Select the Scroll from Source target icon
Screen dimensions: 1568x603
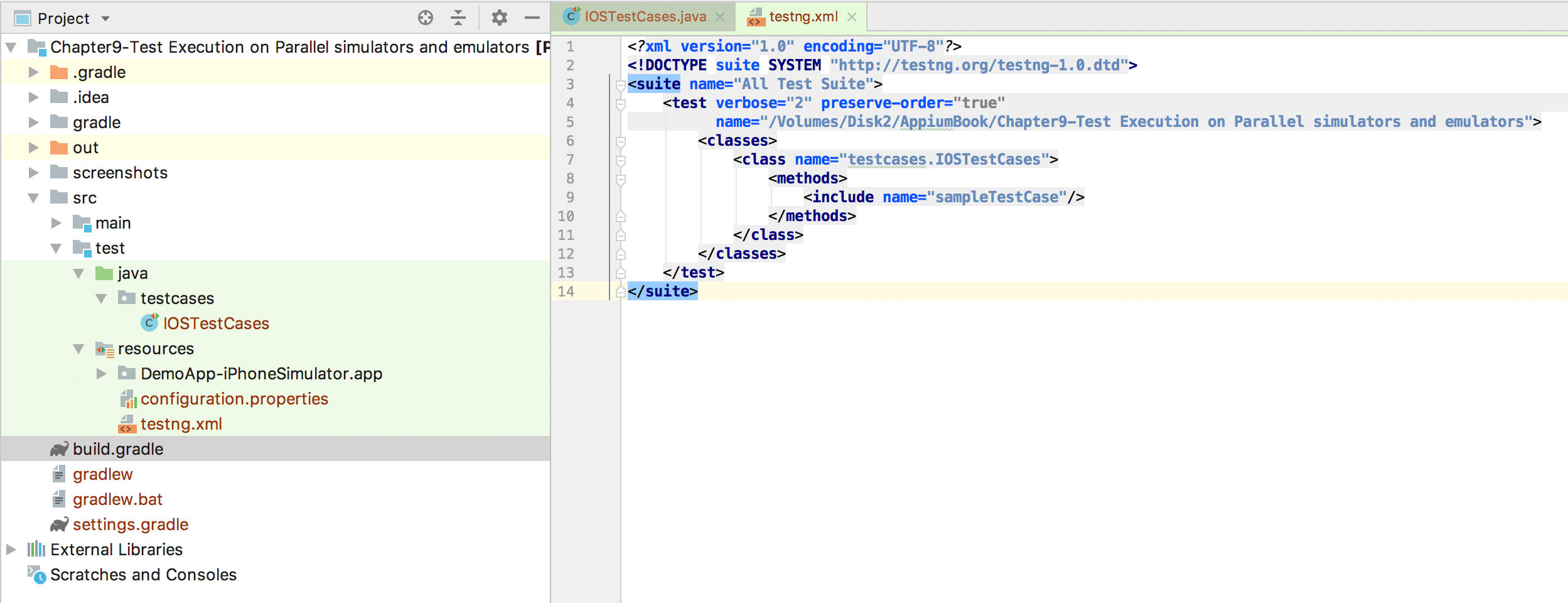[x=424, y=18]
